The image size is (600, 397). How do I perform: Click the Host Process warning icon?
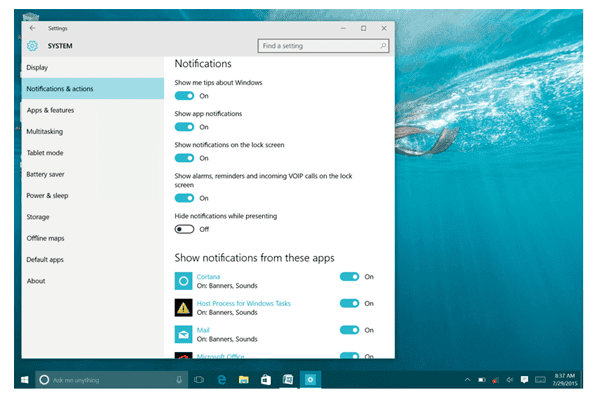click(x=183, y=308)
